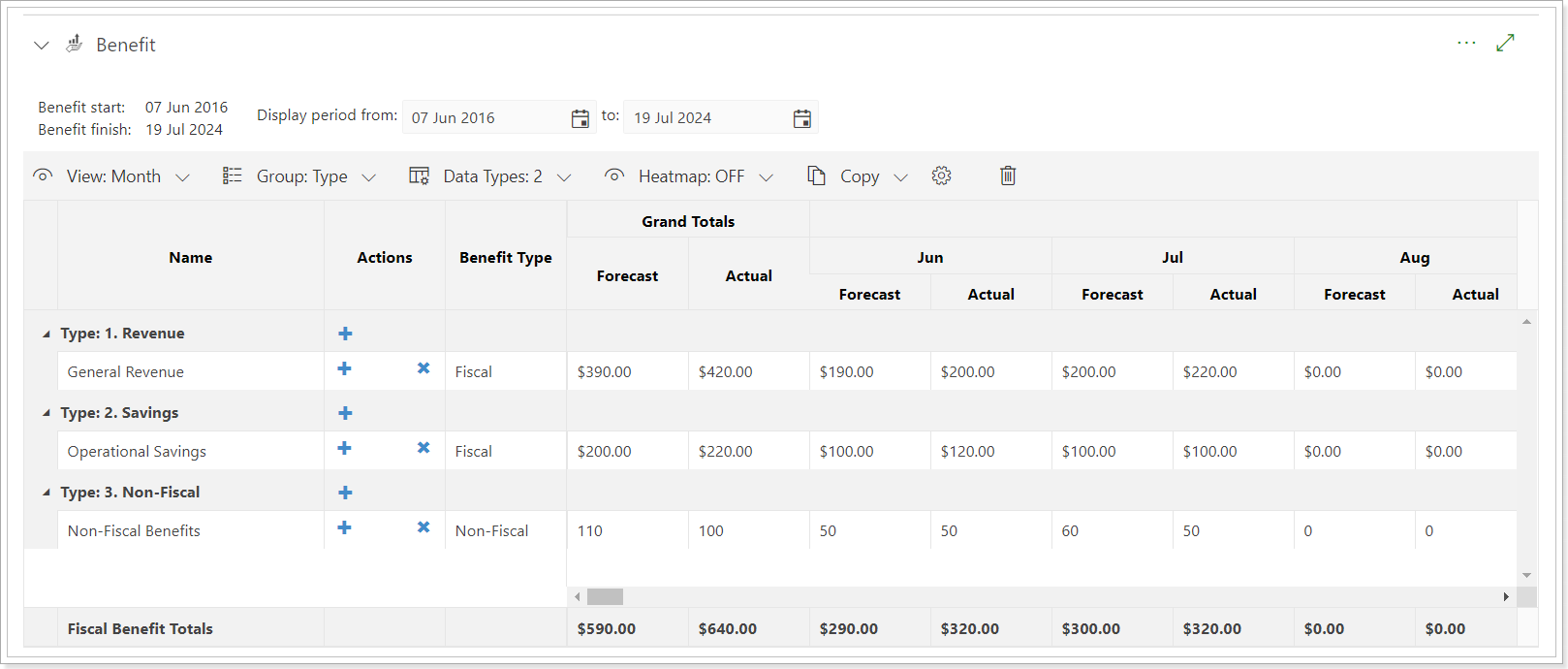
Task: Click plus icon in General Revenue row
Action: point(344,368)
